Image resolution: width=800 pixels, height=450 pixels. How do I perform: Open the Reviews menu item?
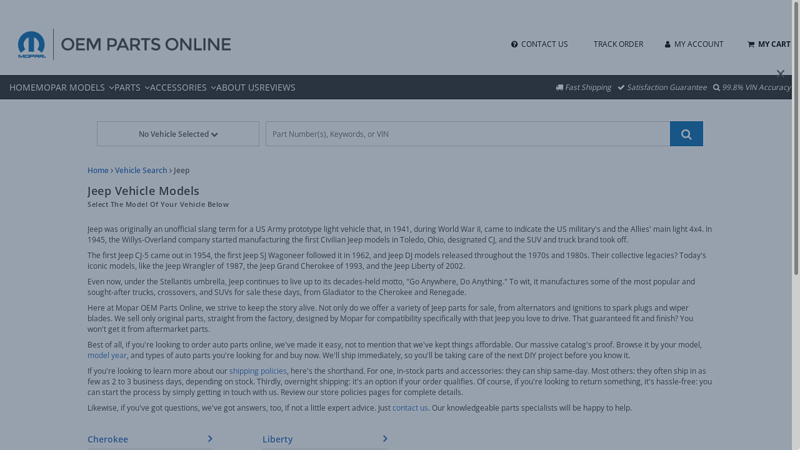coord(278,88)
